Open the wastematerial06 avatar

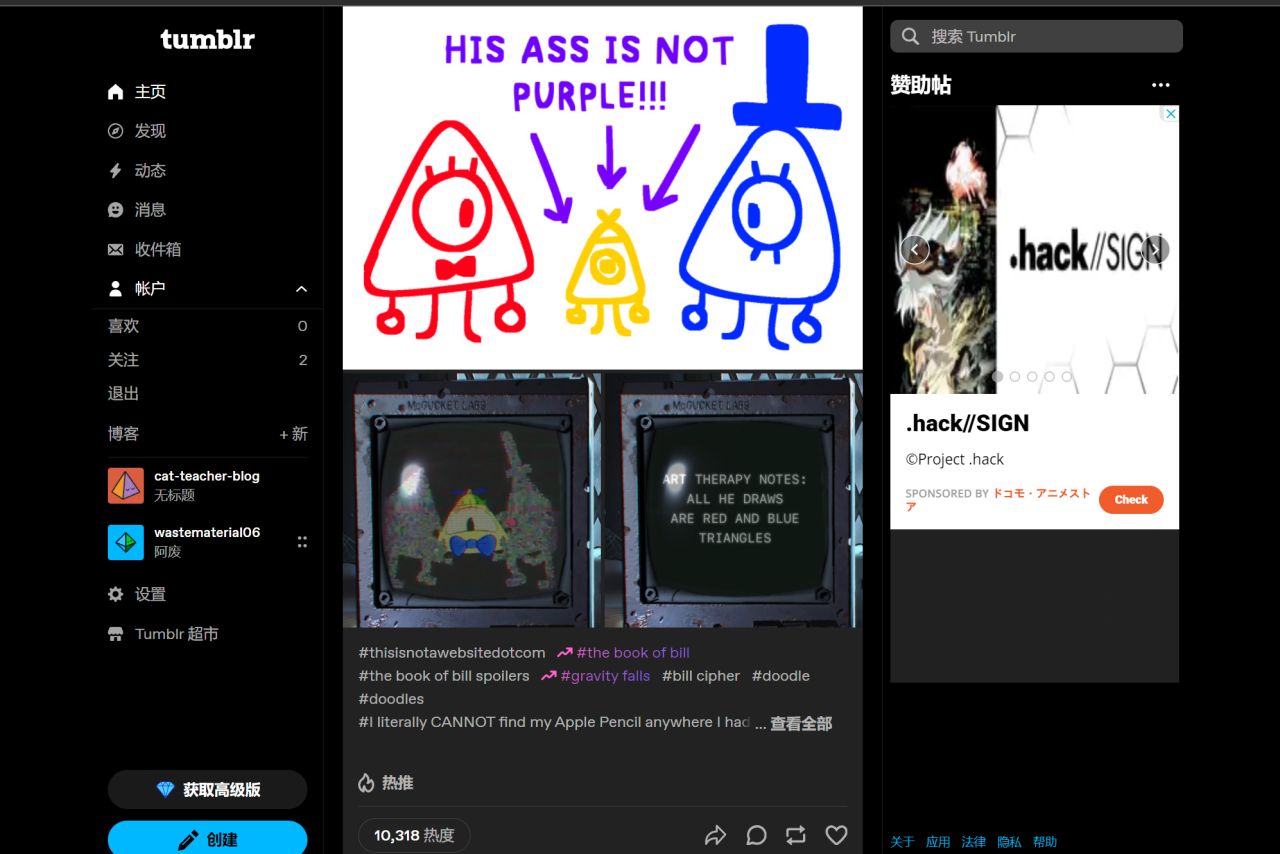(x=126, y=542)
